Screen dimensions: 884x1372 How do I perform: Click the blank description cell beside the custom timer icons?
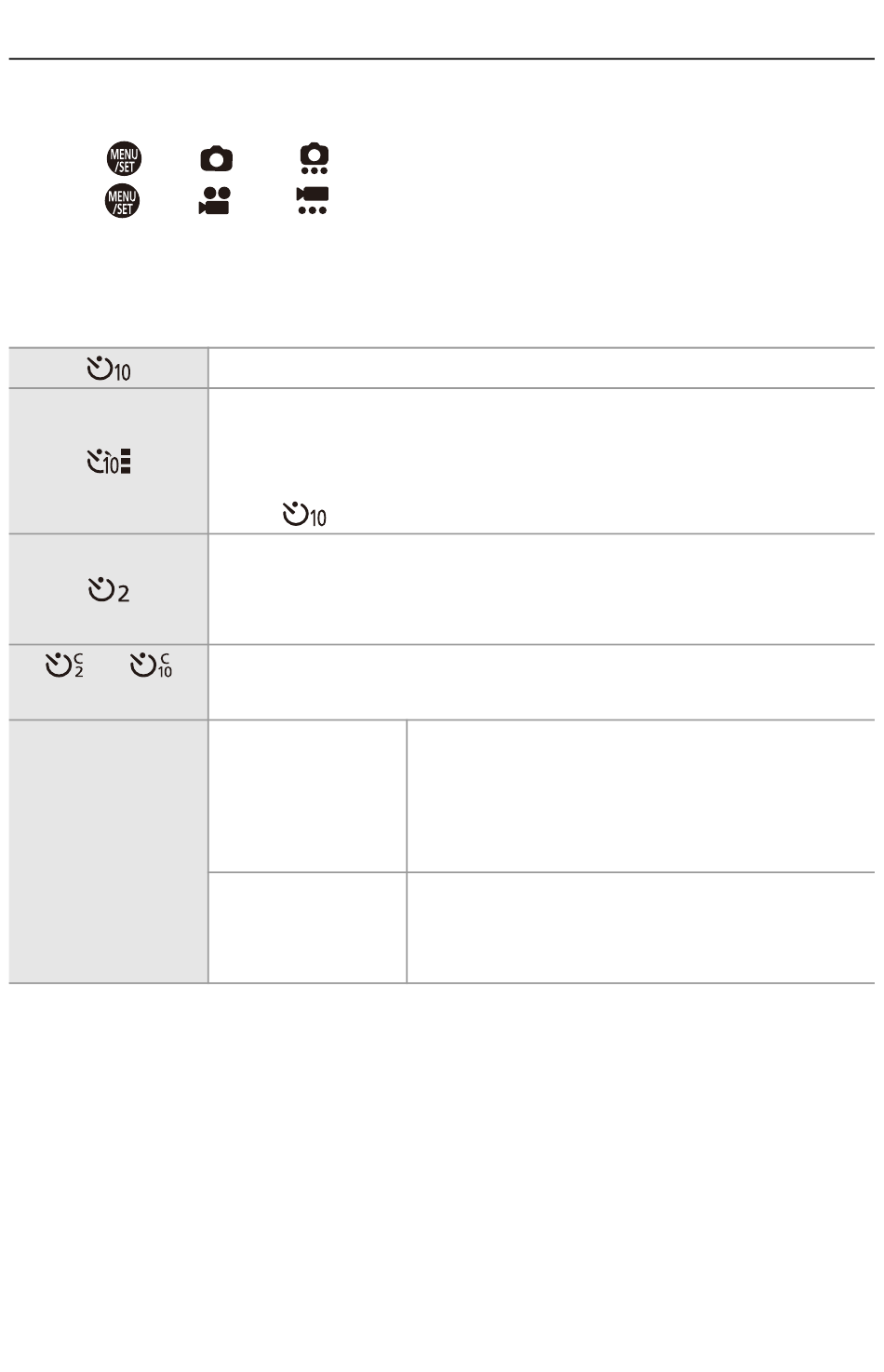point(542,682)
